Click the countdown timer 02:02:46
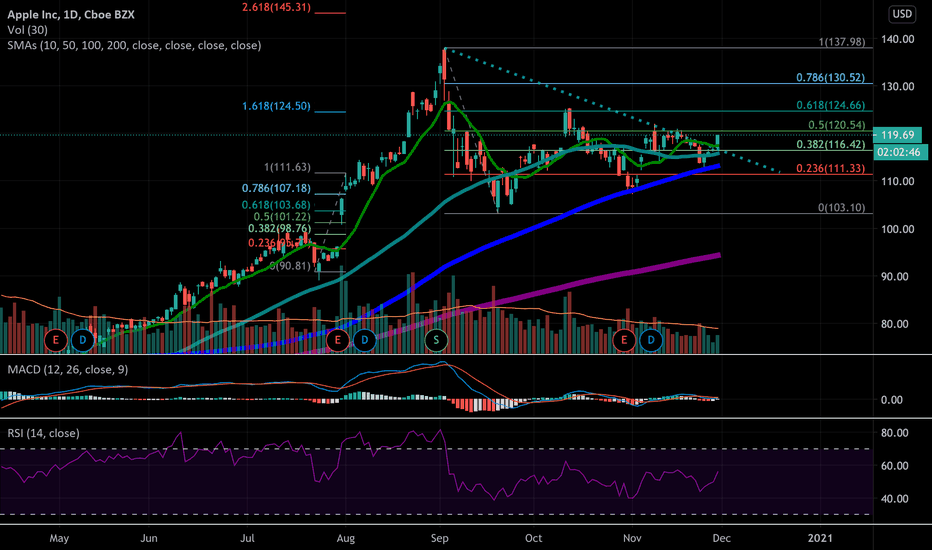This screenshot has width=932, height=550. [899, 152]
